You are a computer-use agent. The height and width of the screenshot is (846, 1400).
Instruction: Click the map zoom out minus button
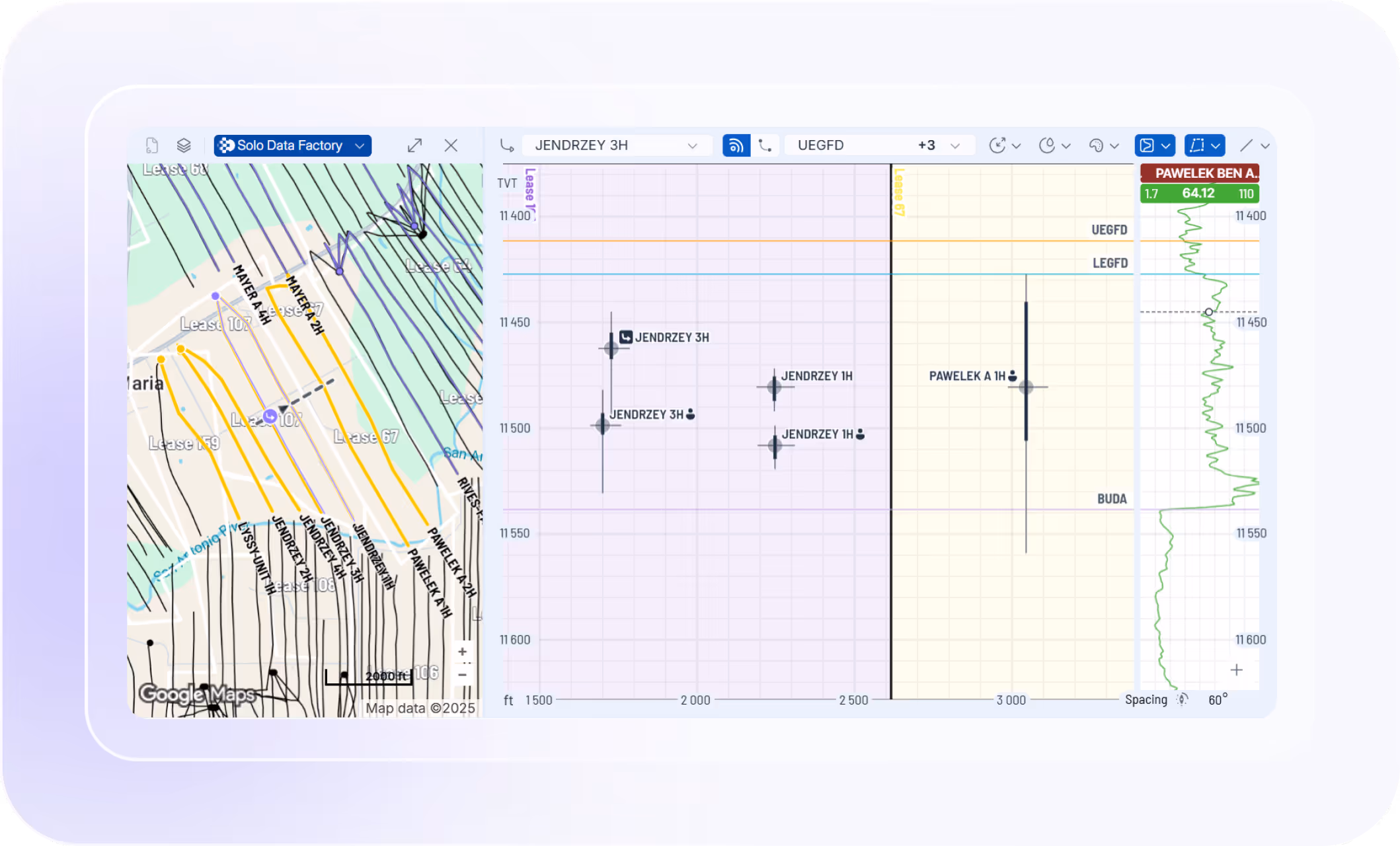[x=462, y=675]
